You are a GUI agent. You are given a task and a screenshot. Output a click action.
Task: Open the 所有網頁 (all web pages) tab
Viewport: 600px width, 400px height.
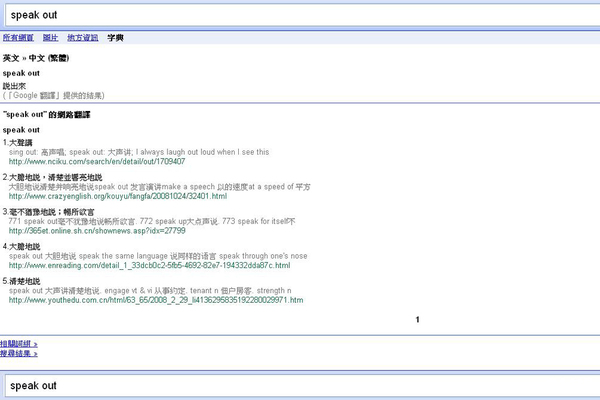18,38
